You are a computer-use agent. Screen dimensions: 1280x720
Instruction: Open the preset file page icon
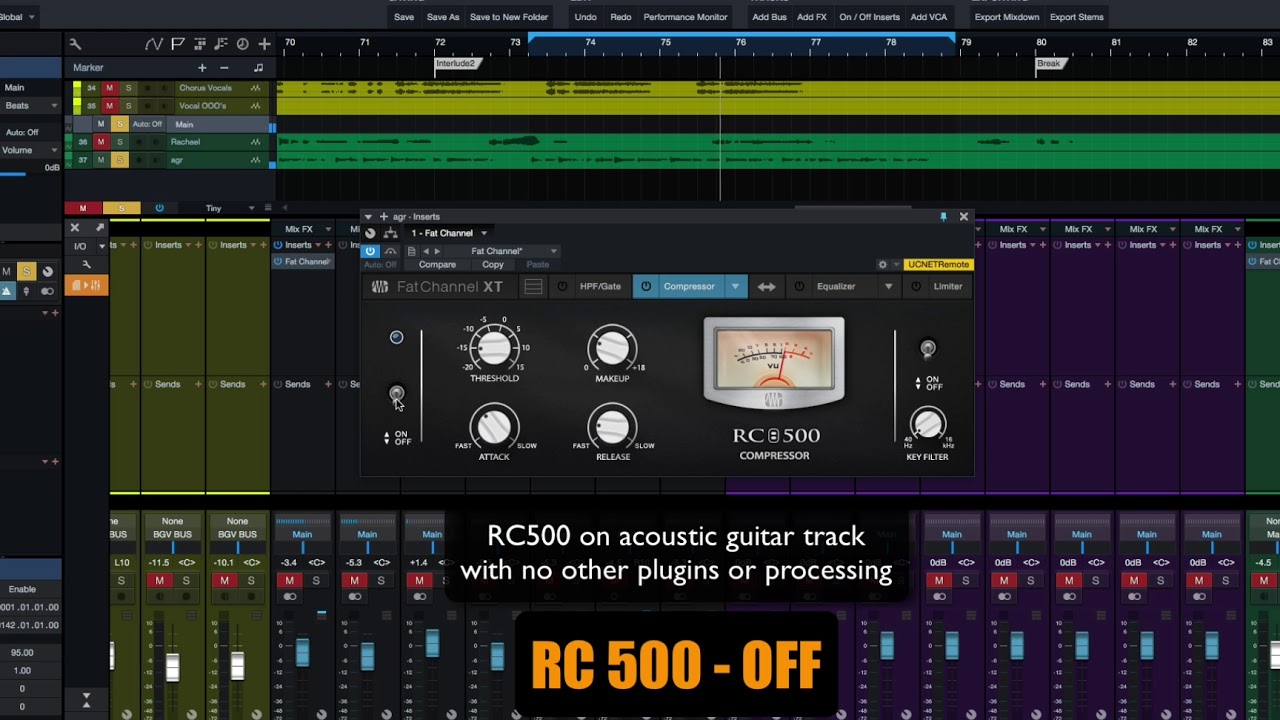click(x=411, y=251)
